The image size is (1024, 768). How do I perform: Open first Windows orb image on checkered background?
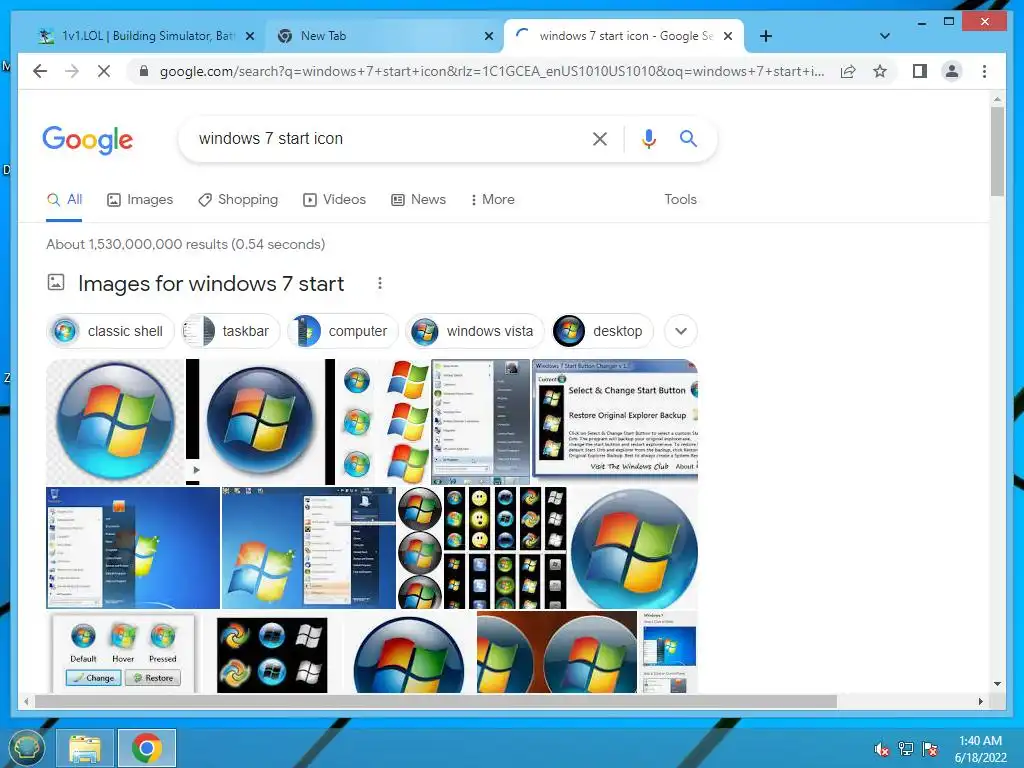coord(116,422)
